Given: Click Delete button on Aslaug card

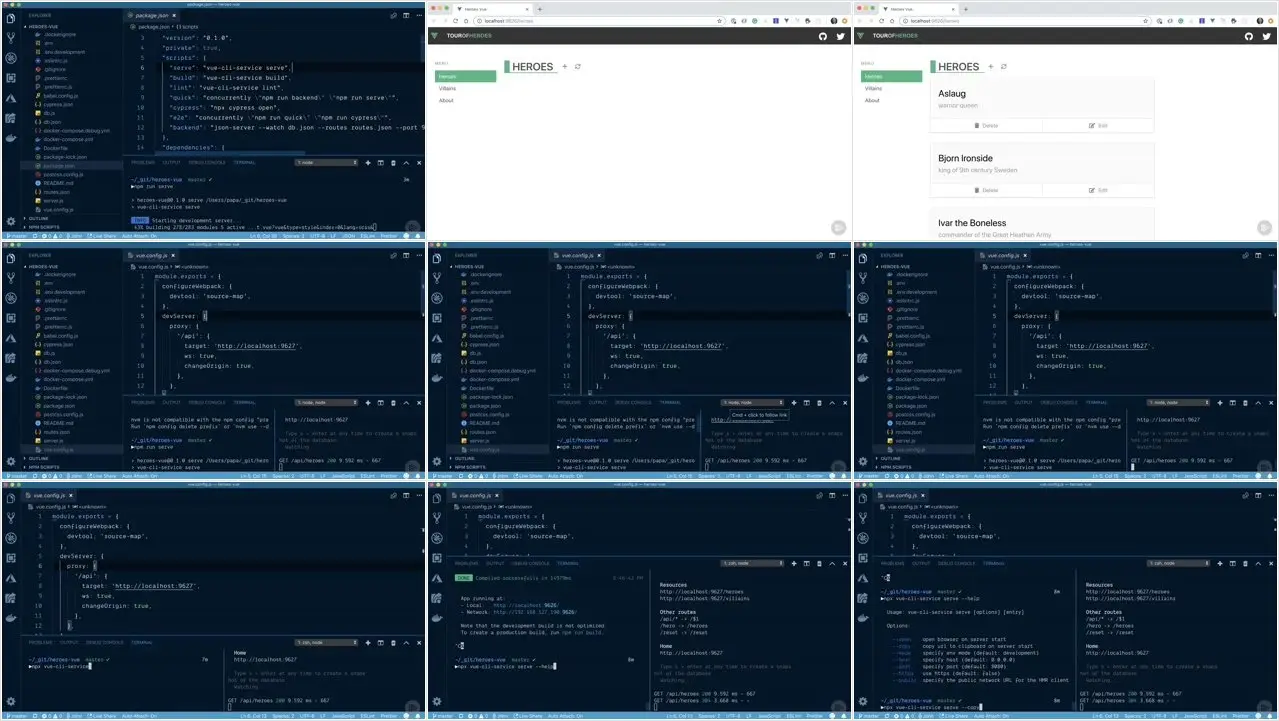Looking at the screenshot, I should click(x=986, y=125).
